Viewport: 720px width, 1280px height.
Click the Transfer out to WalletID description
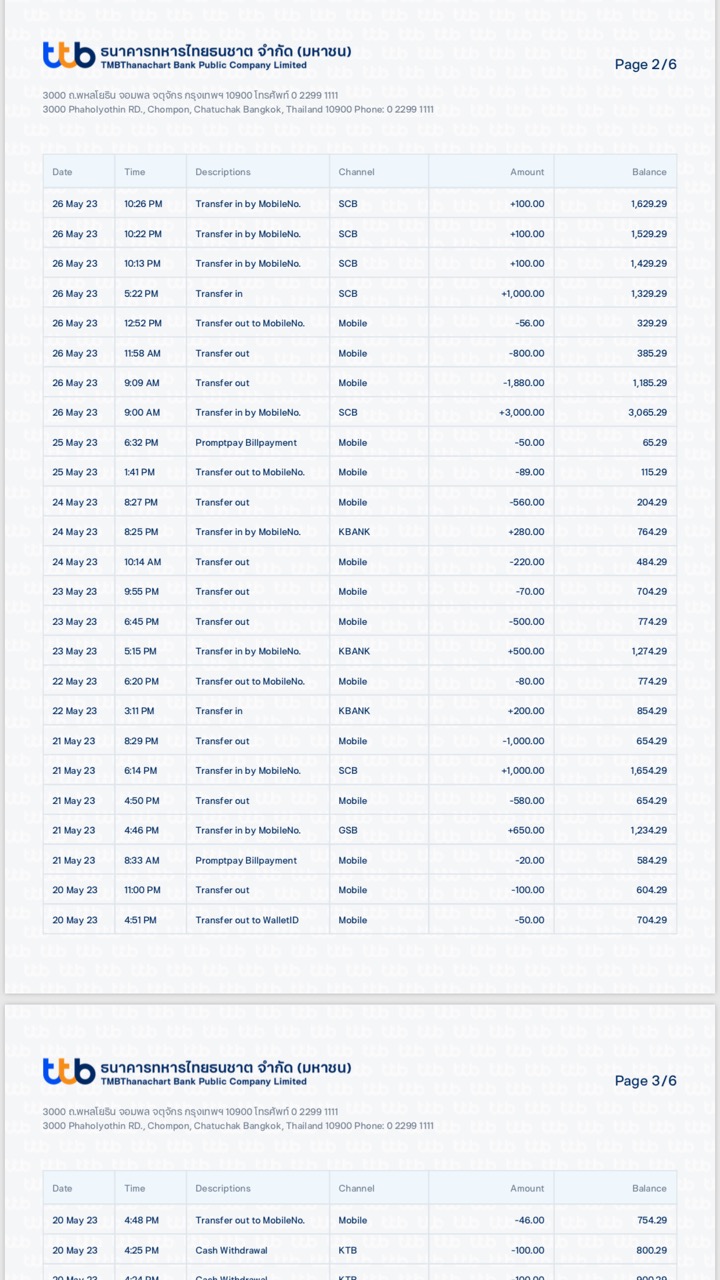[247, 920]
